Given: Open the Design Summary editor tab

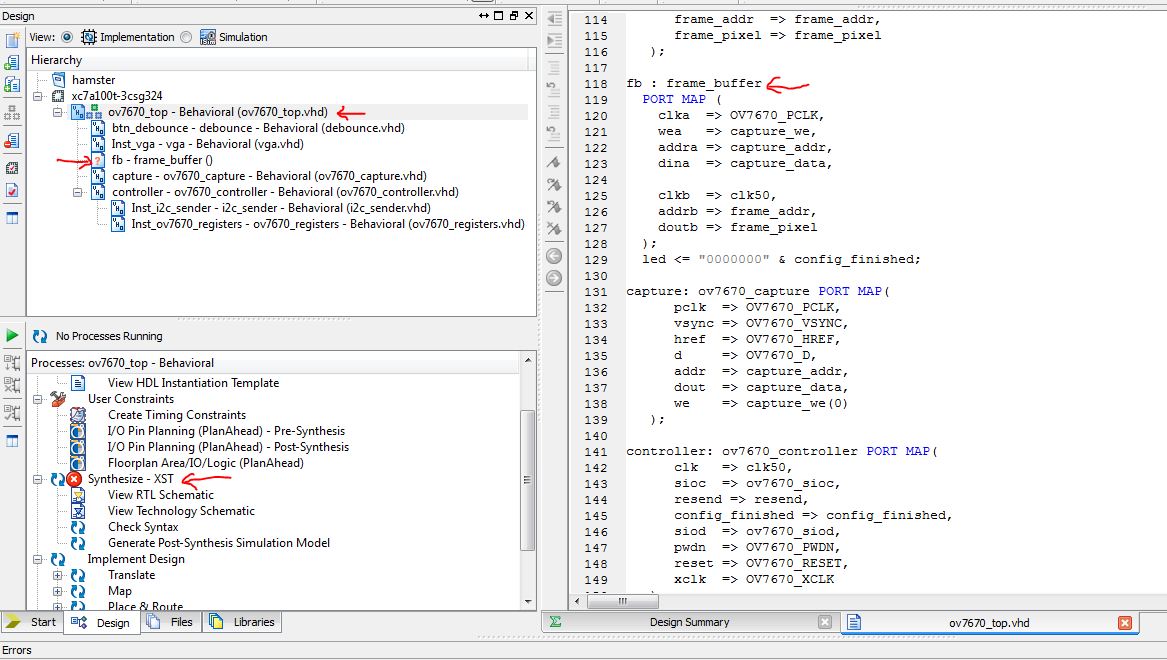Looking at the screenshot, I should (689, 622).
